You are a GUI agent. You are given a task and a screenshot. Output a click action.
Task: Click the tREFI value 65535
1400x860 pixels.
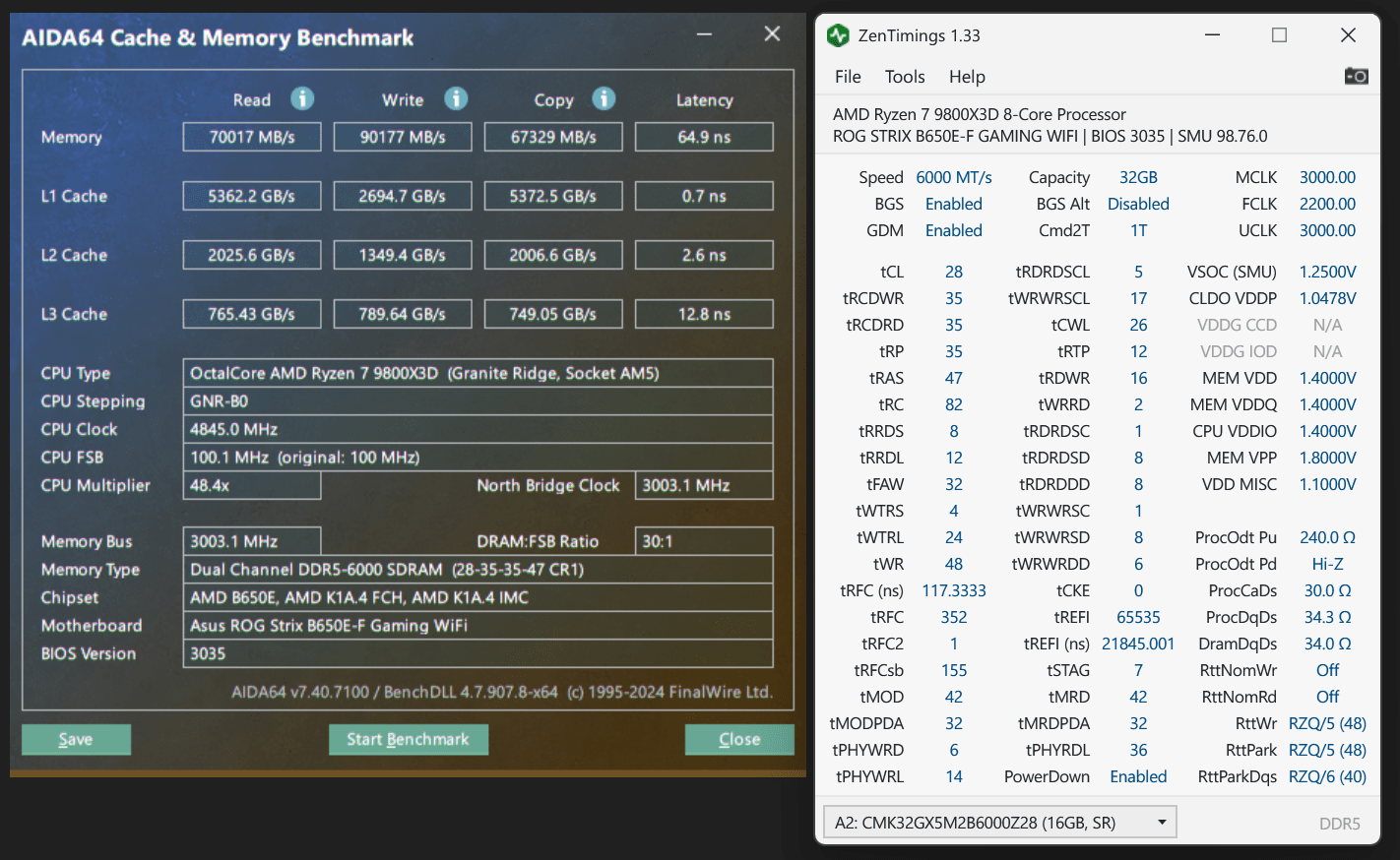[x=1138, y=617]
